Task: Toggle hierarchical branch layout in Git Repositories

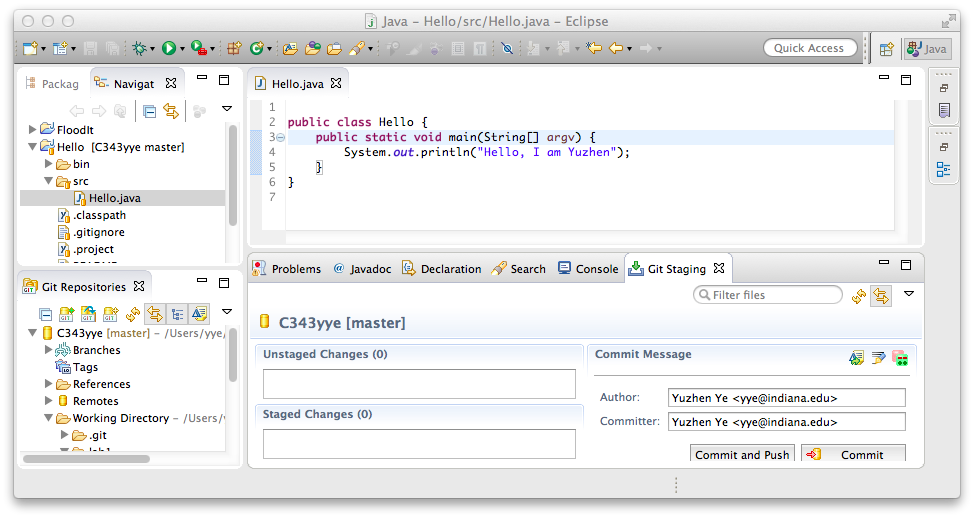Action: click(x=177, y=314)
